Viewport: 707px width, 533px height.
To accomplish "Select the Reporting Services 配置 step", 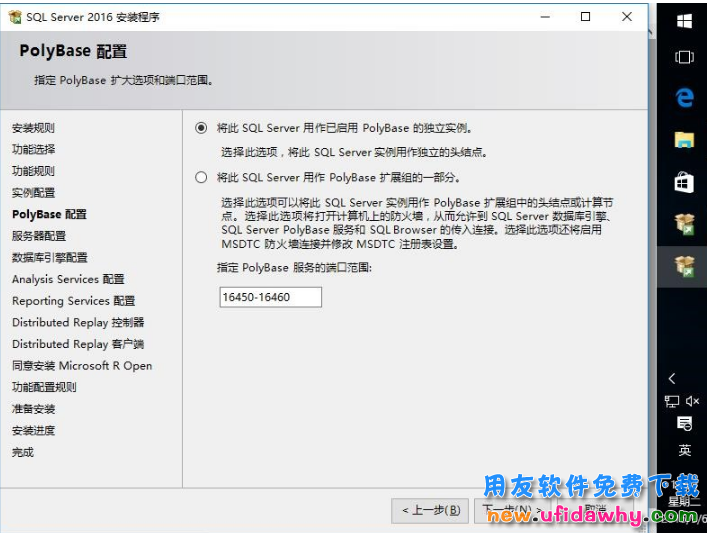I will point(73,301).
